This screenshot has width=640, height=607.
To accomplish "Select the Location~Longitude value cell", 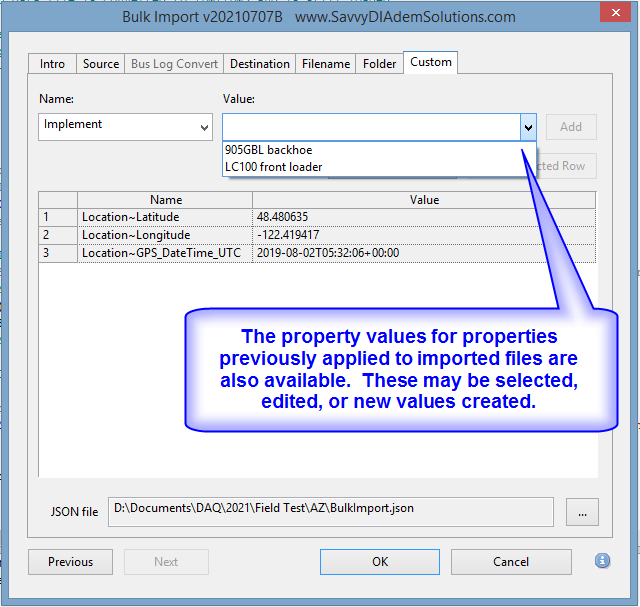I will 424,235.
